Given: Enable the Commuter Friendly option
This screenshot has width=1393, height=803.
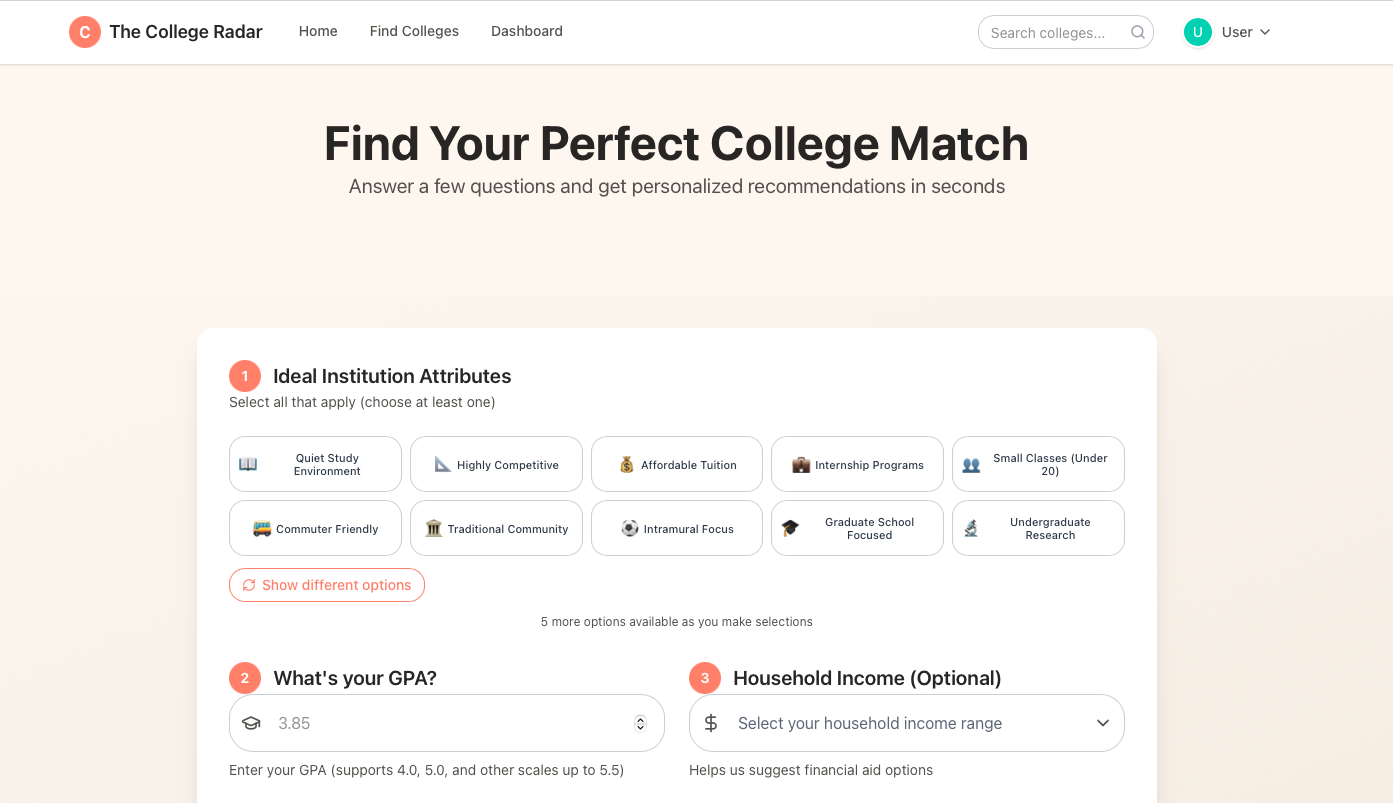Looking at the screenshot, I should tap(315, 528).
